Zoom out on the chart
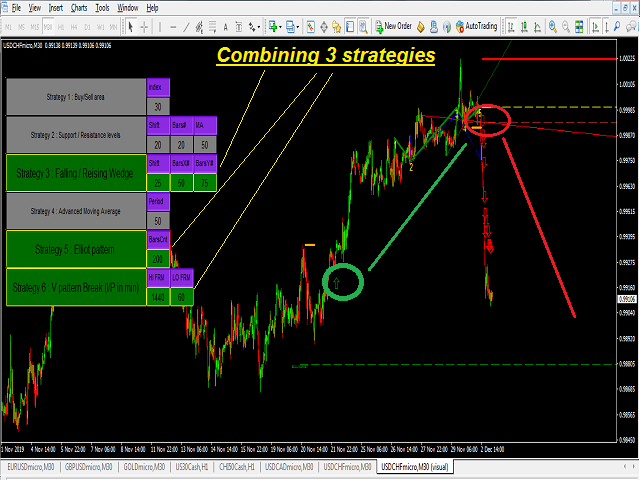 (566, 27)
